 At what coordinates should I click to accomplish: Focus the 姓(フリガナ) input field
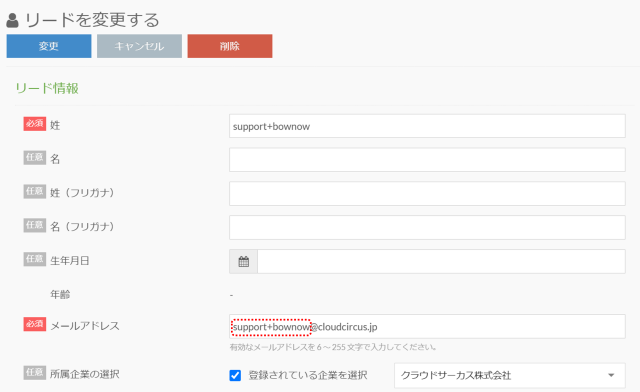(427, 194)
